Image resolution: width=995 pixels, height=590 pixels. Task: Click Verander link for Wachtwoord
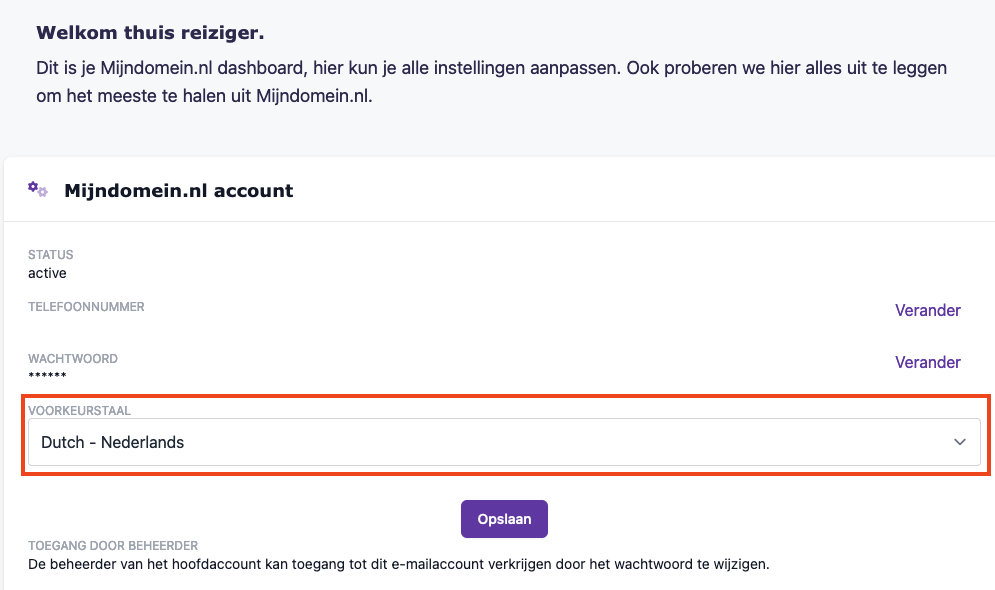927,362
